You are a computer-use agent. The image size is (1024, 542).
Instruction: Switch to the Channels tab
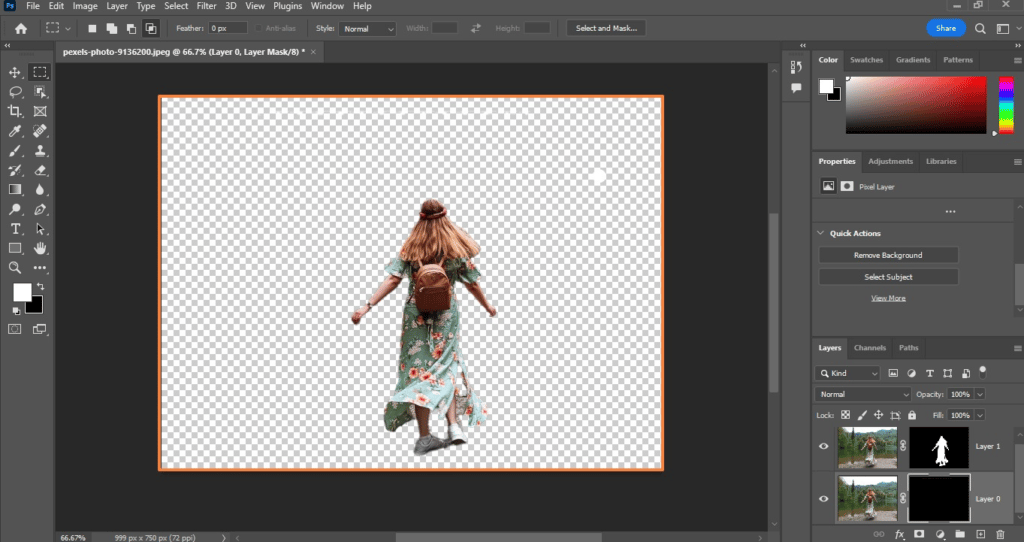[x=869, y=348]
